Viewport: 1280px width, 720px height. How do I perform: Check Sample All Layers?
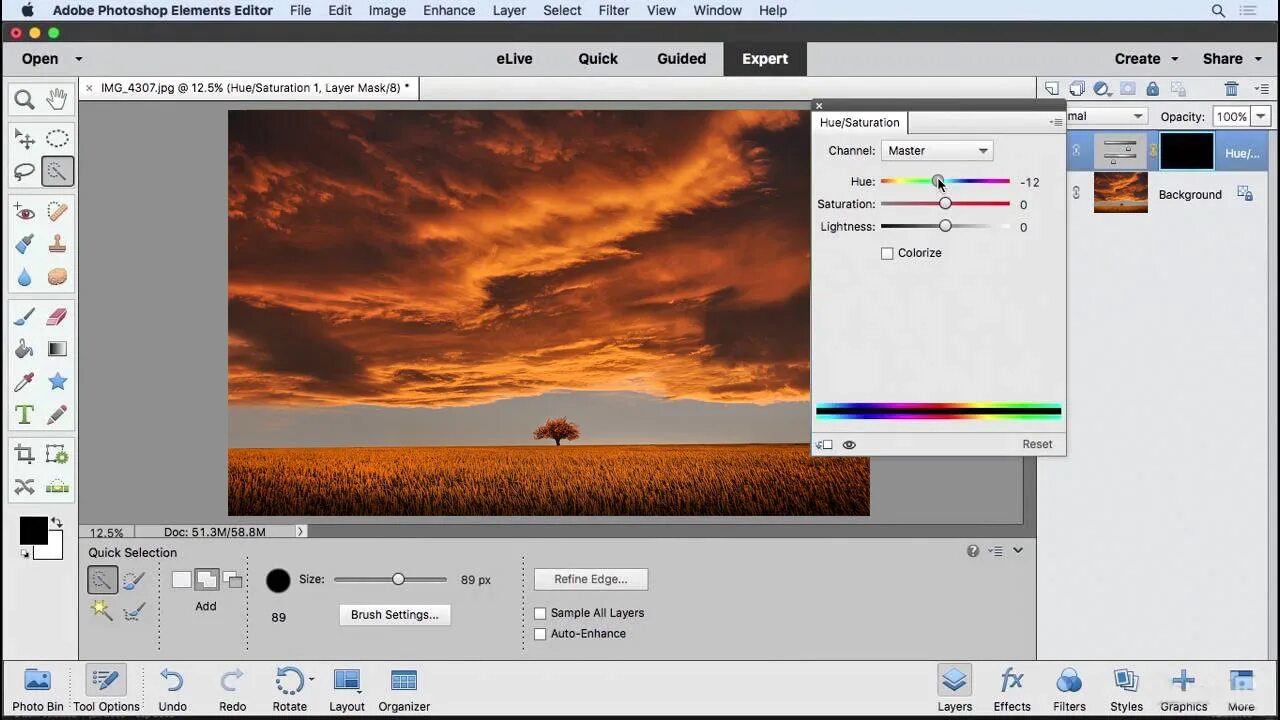click(x=541, y=613)
